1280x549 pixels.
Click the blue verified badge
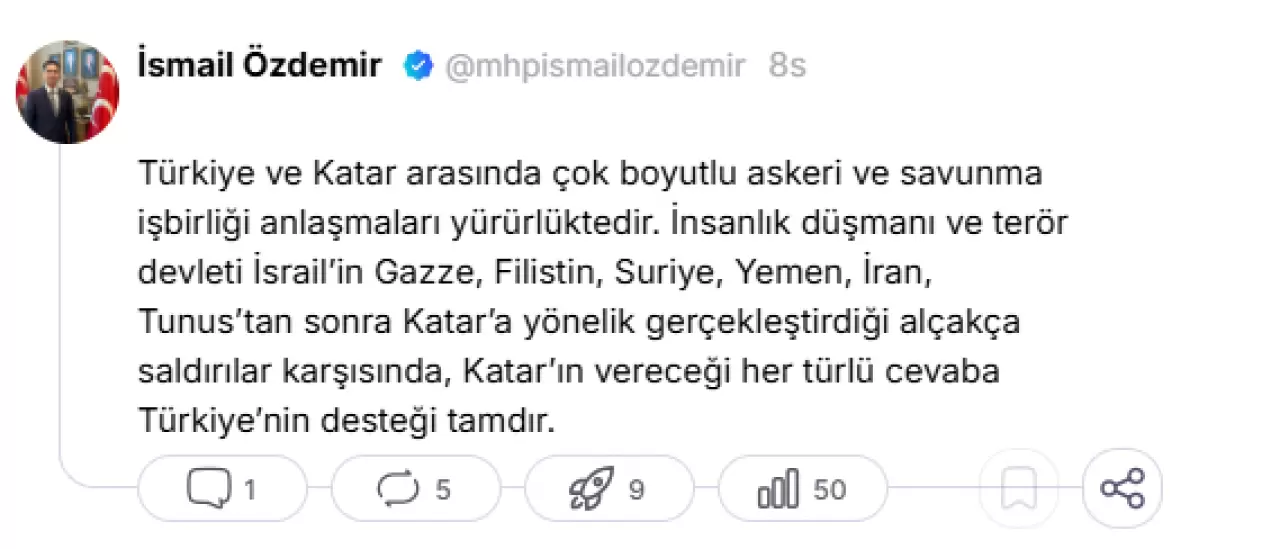[x=418, y=66]
